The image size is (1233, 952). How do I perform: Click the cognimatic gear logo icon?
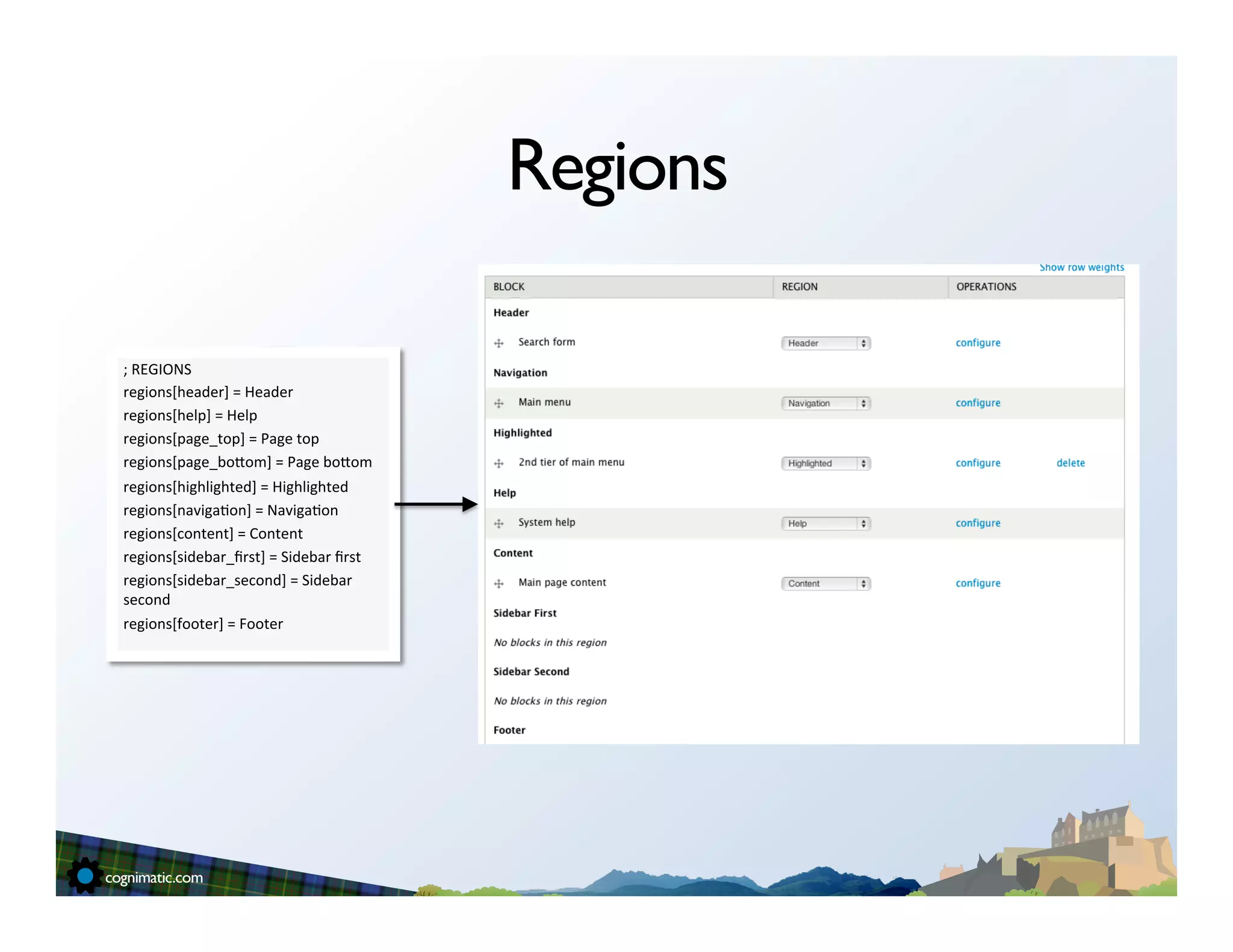point(85,876)
